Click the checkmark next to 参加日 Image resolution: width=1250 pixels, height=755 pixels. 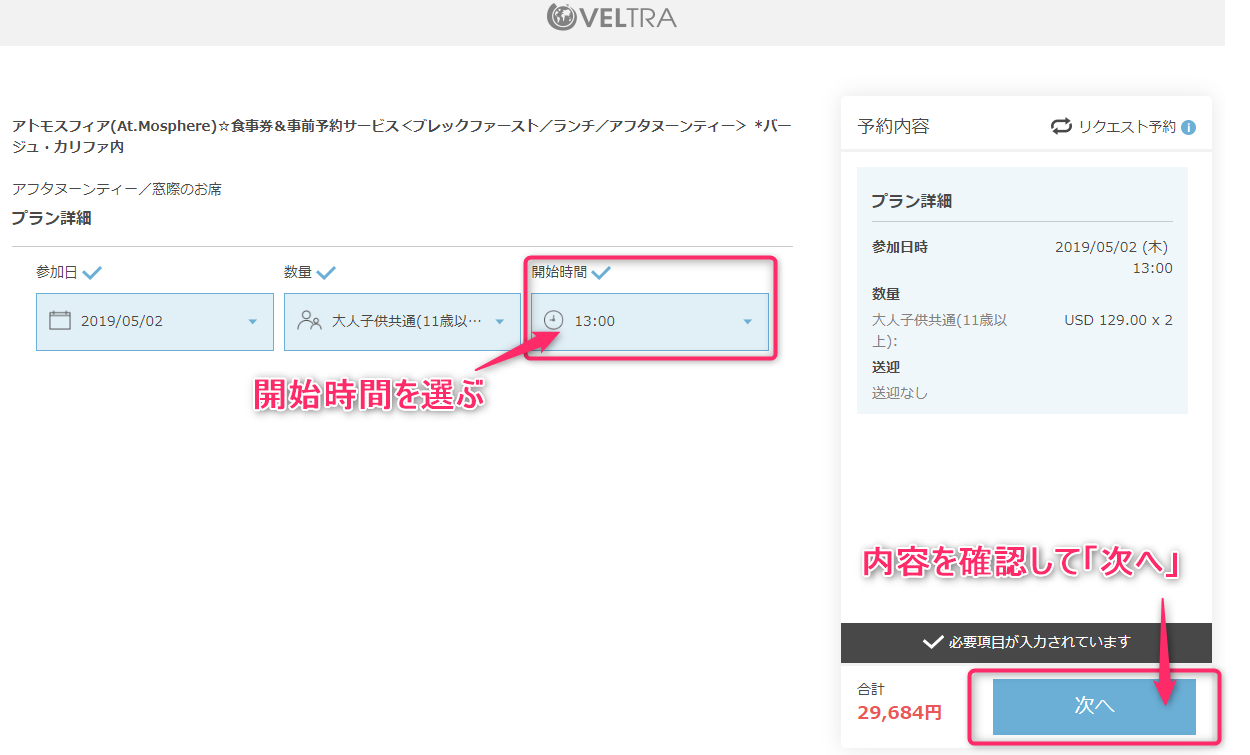click(92, 273)
